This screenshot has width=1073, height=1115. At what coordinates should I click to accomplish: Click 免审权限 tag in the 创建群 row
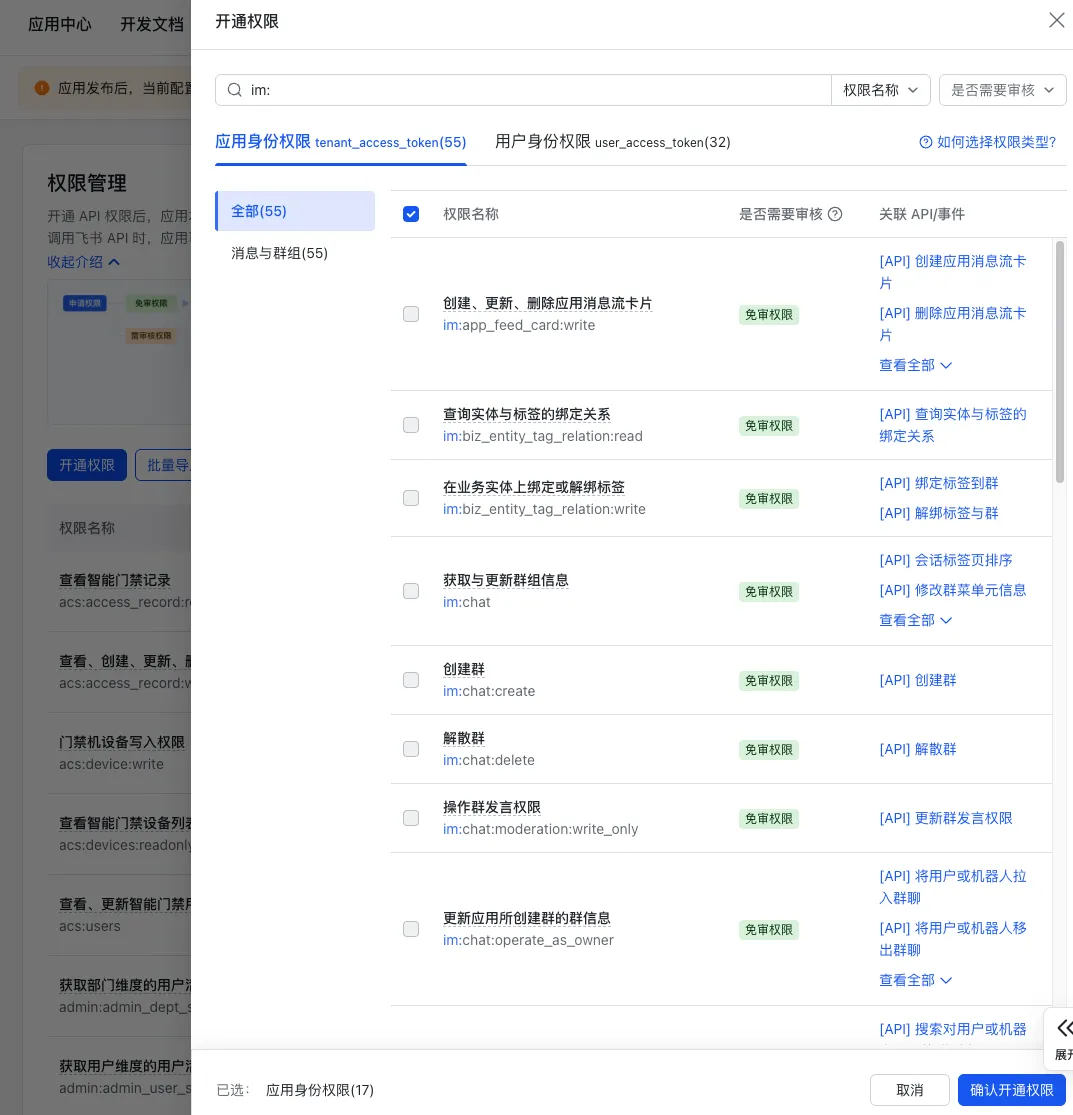(x=769, y=681)
